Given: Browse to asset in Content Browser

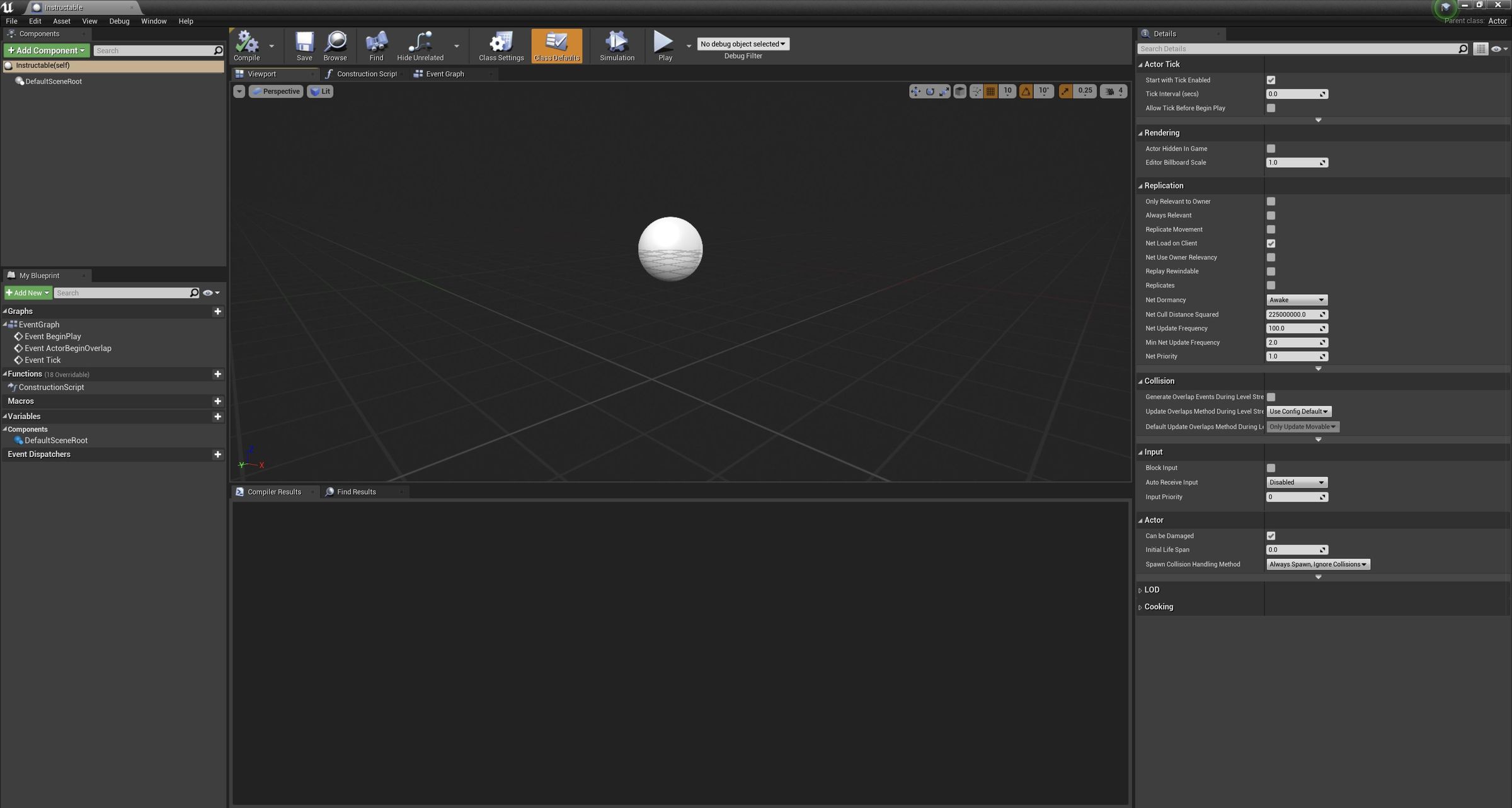Looking at the screenshot, I should click(x=335, y=46).
